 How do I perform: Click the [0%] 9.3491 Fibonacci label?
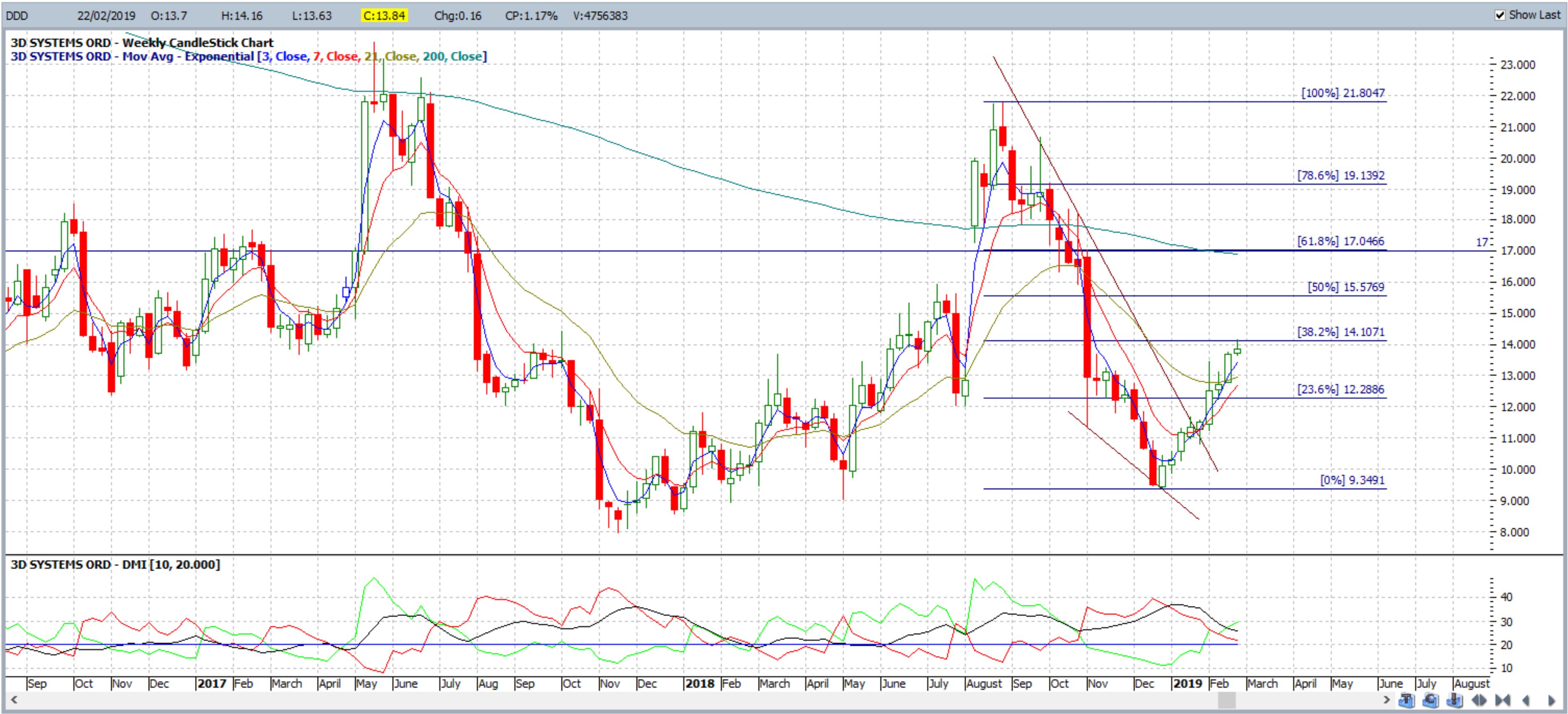(1352, 480)
